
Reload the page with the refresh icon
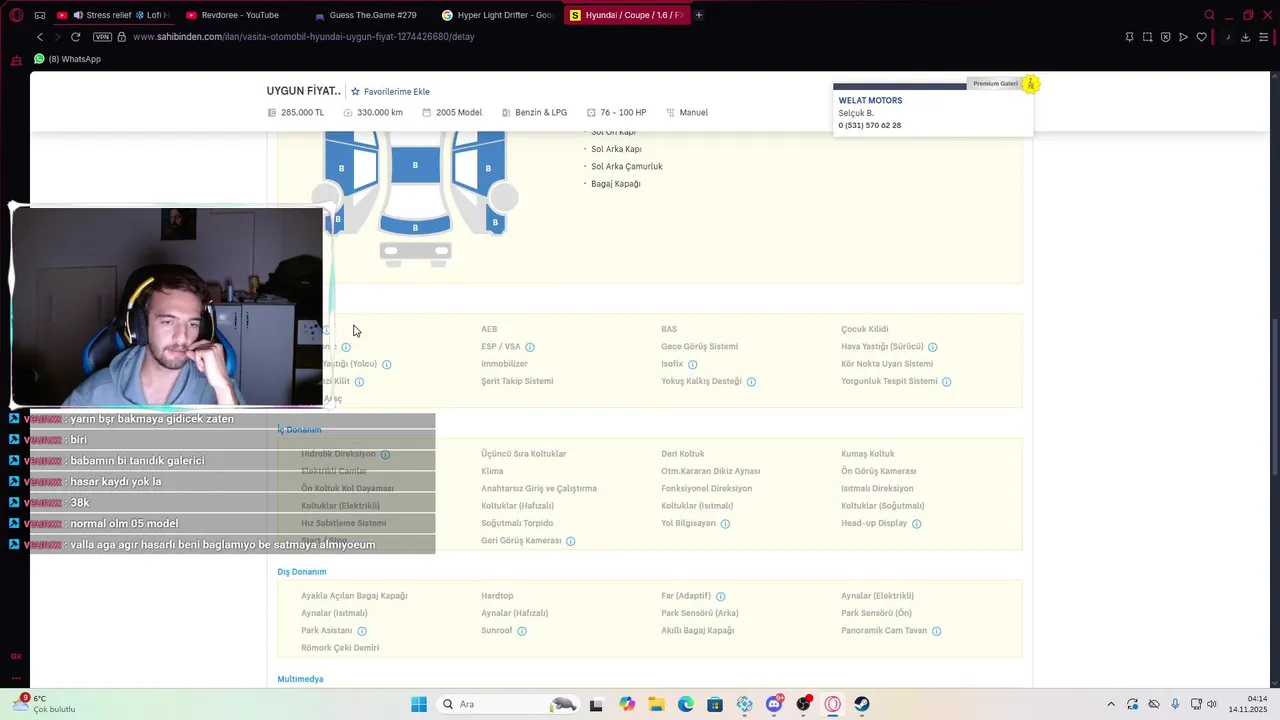click(x=75, y=37)
